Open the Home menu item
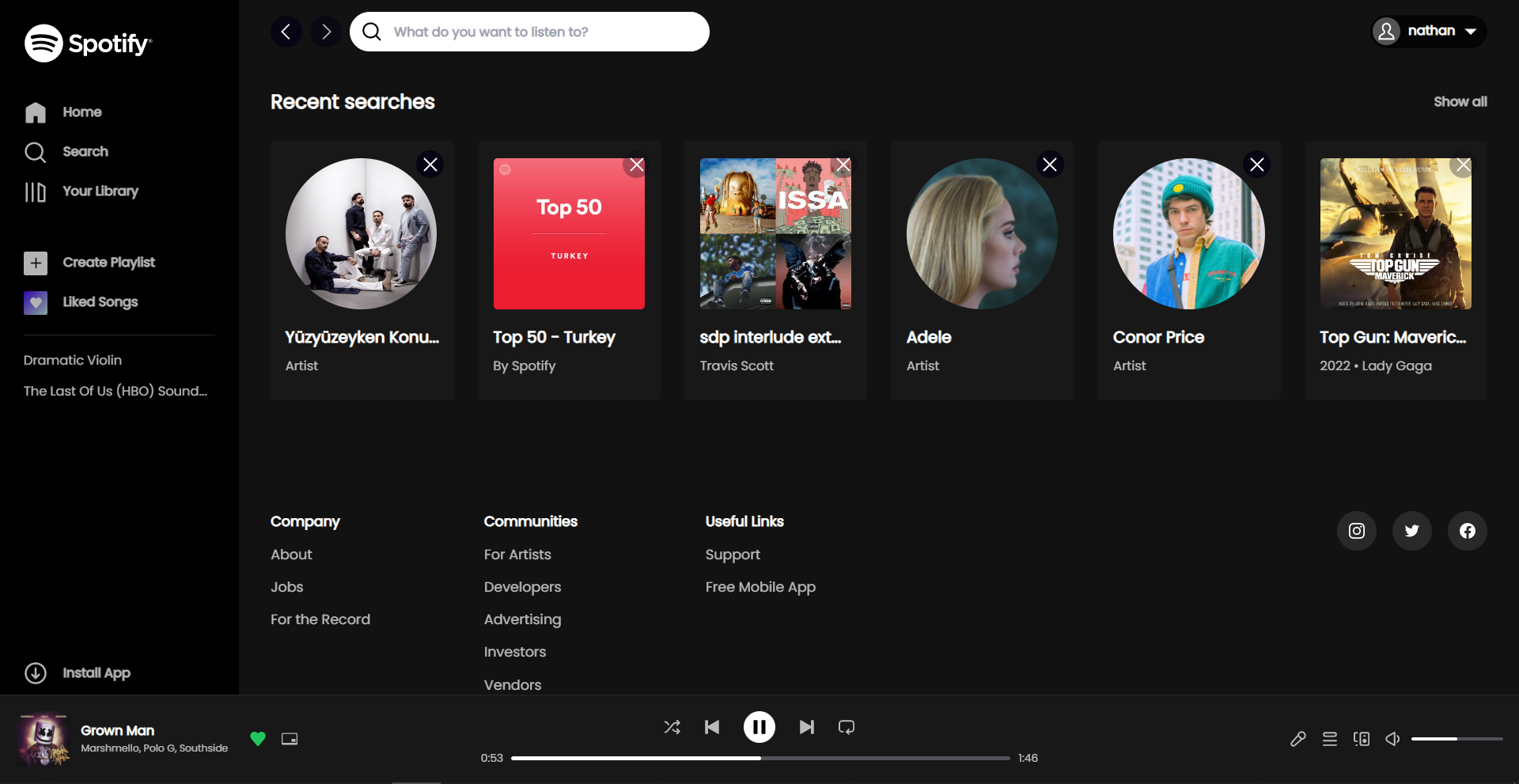 (x=81, y=112)
